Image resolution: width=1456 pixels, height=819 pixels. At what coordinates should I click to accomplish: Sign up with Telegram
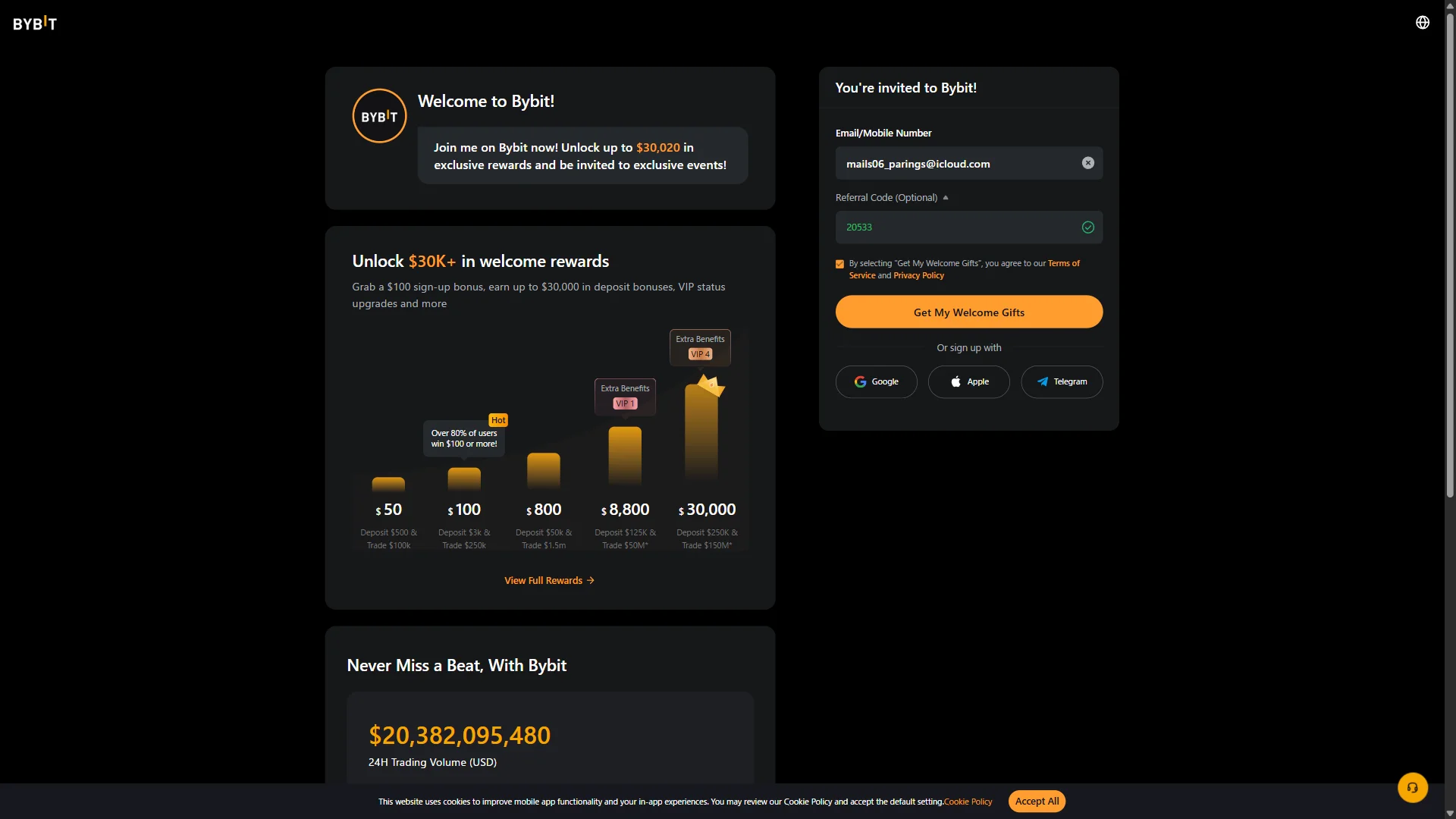[x=1062, y=382]
